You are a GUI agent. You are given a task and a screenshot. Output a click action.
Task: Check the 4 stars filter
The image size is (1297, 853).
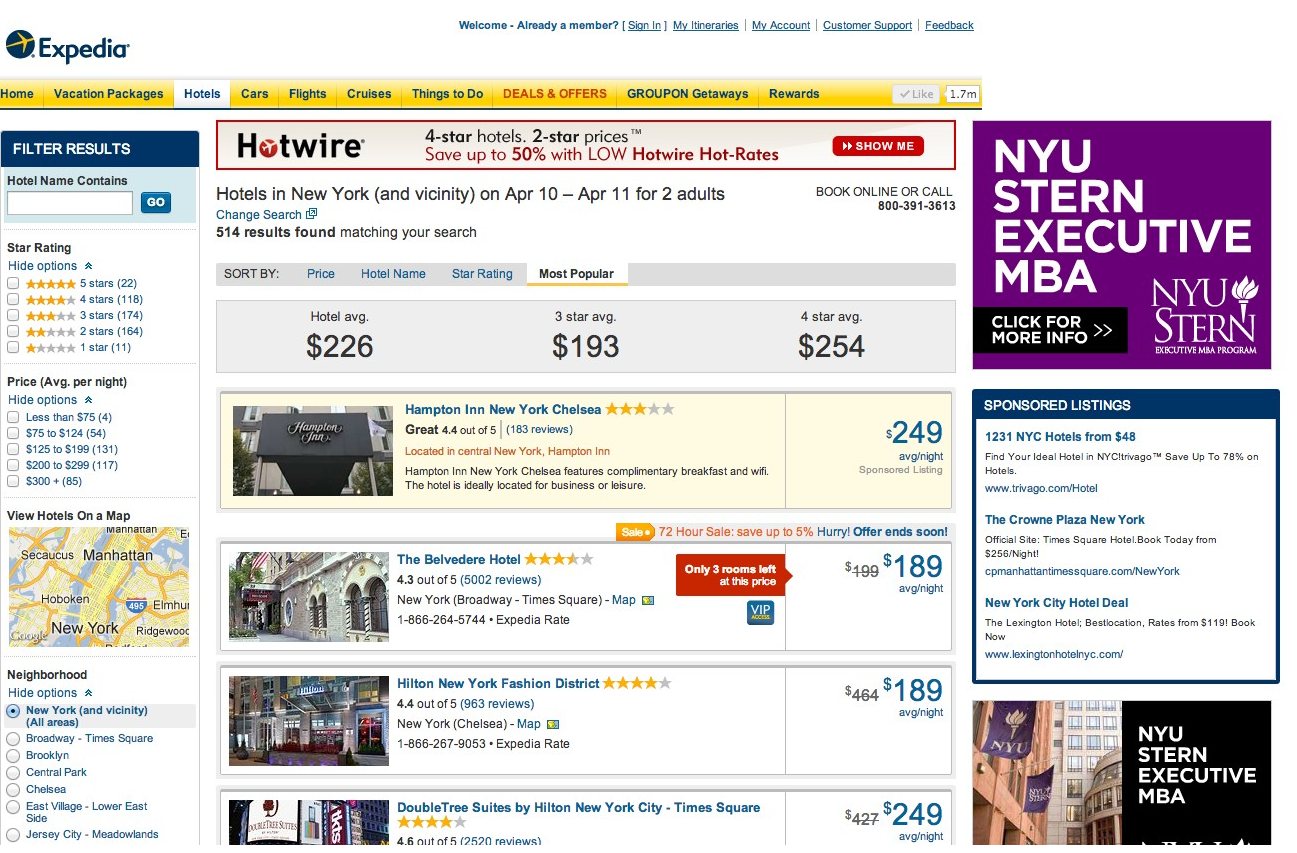tap(13, 299)
